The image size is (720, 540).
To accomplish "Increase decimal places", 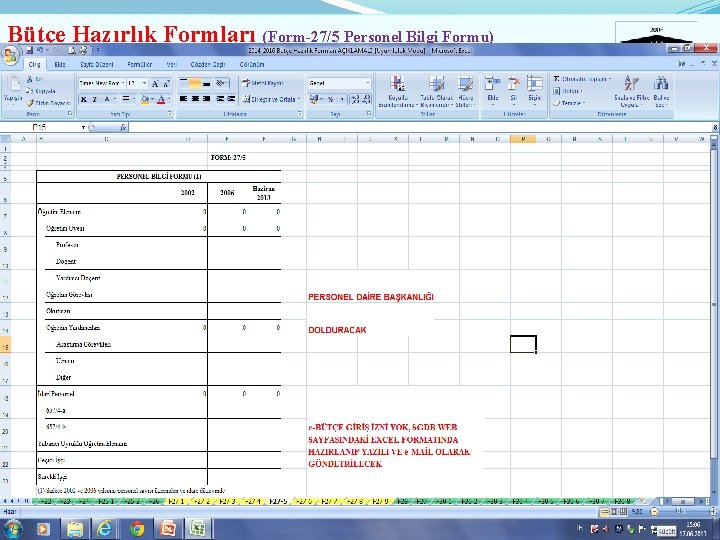I will (355, 99).
